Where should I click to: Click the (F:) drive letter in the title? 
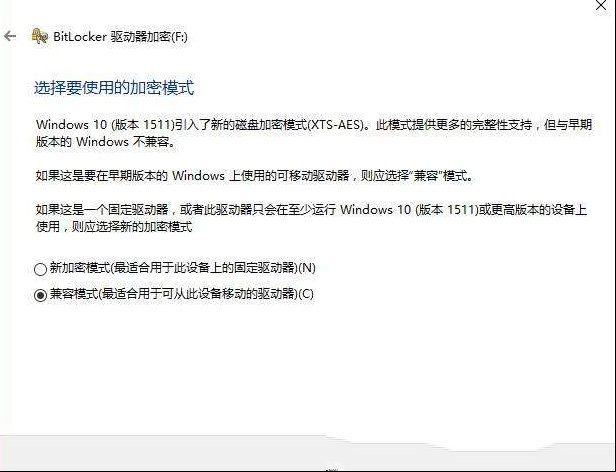(x=180, y=37)
